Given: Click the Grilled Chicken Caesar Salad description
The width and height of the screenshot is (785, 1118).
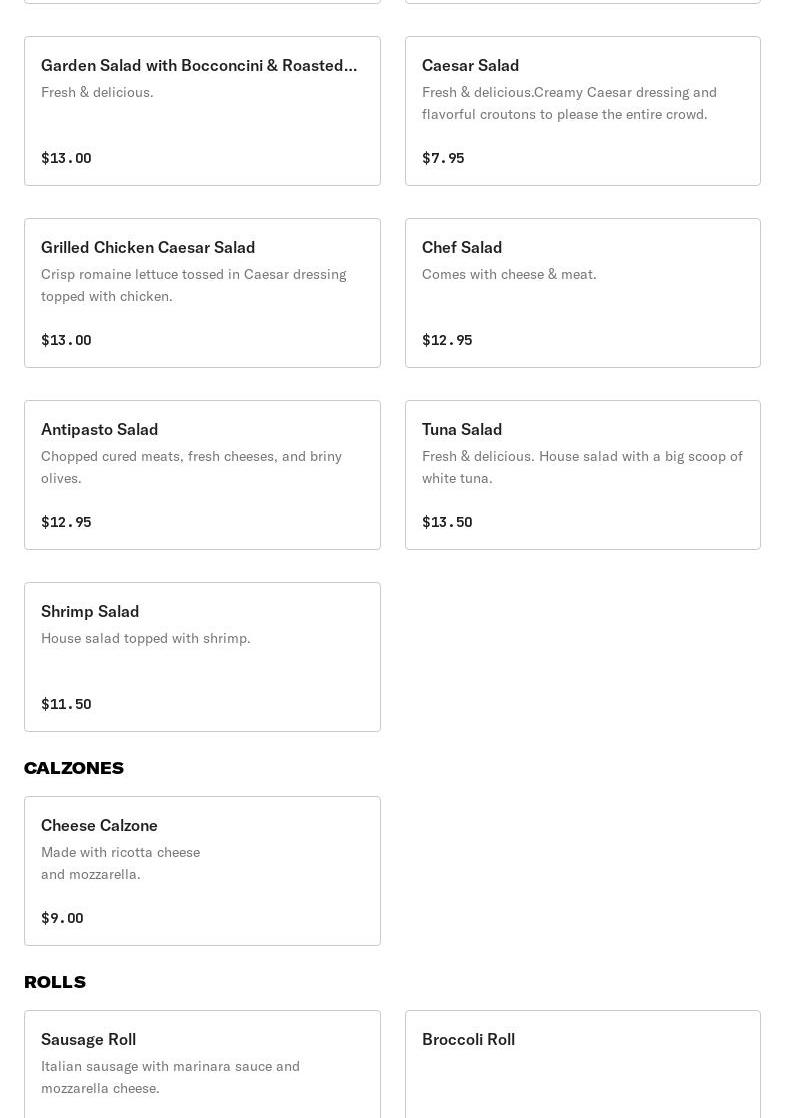Looking at the screenshot, I should [193, 285].
